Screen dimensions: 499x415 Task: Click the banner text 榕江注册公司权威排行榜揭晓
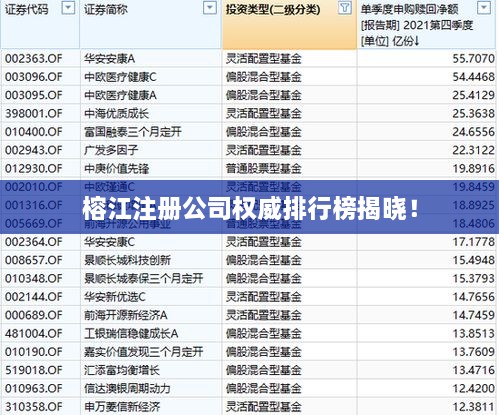pos(250,209)
